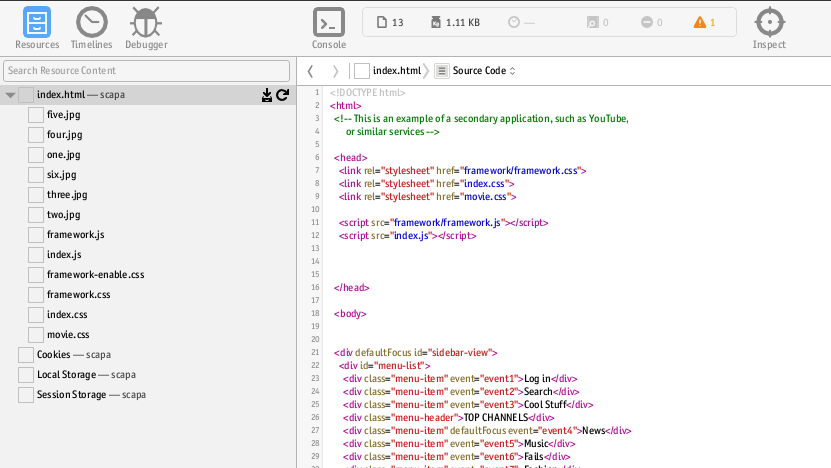Activate the Inspect element tool
This screenshot has width=831, height=468.
[x=769, y=27]
